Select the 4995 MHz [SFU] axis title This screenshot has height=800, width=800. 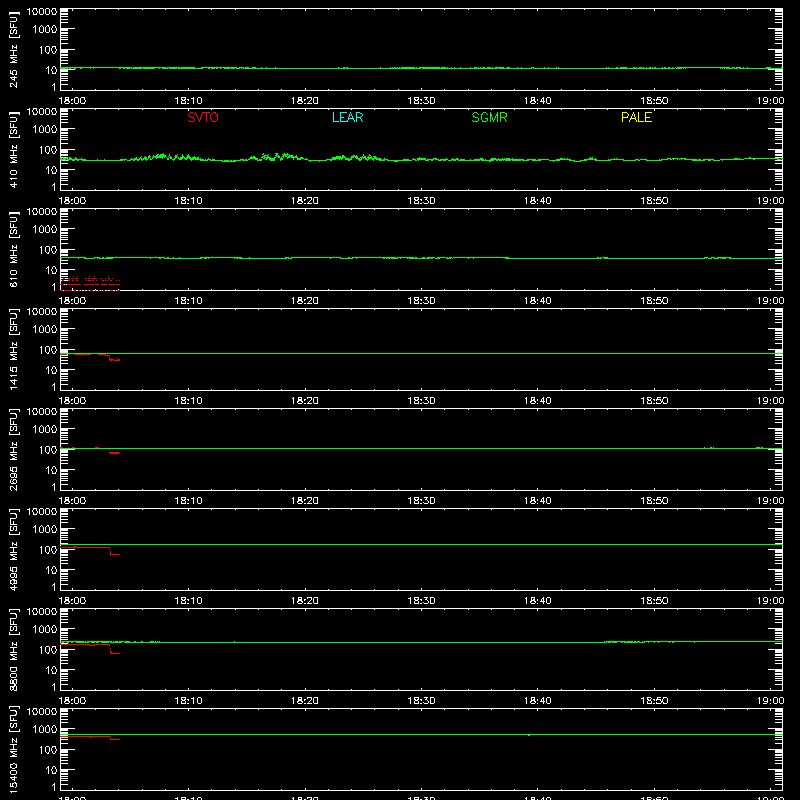click(x=13, y=549)
